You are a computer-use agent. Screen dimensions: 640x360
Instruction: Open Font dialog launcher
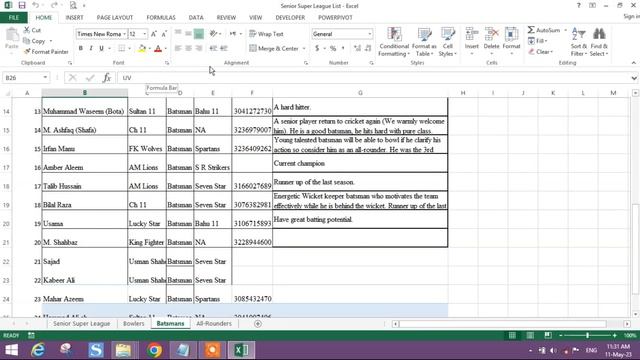click(x=167, y=63)
